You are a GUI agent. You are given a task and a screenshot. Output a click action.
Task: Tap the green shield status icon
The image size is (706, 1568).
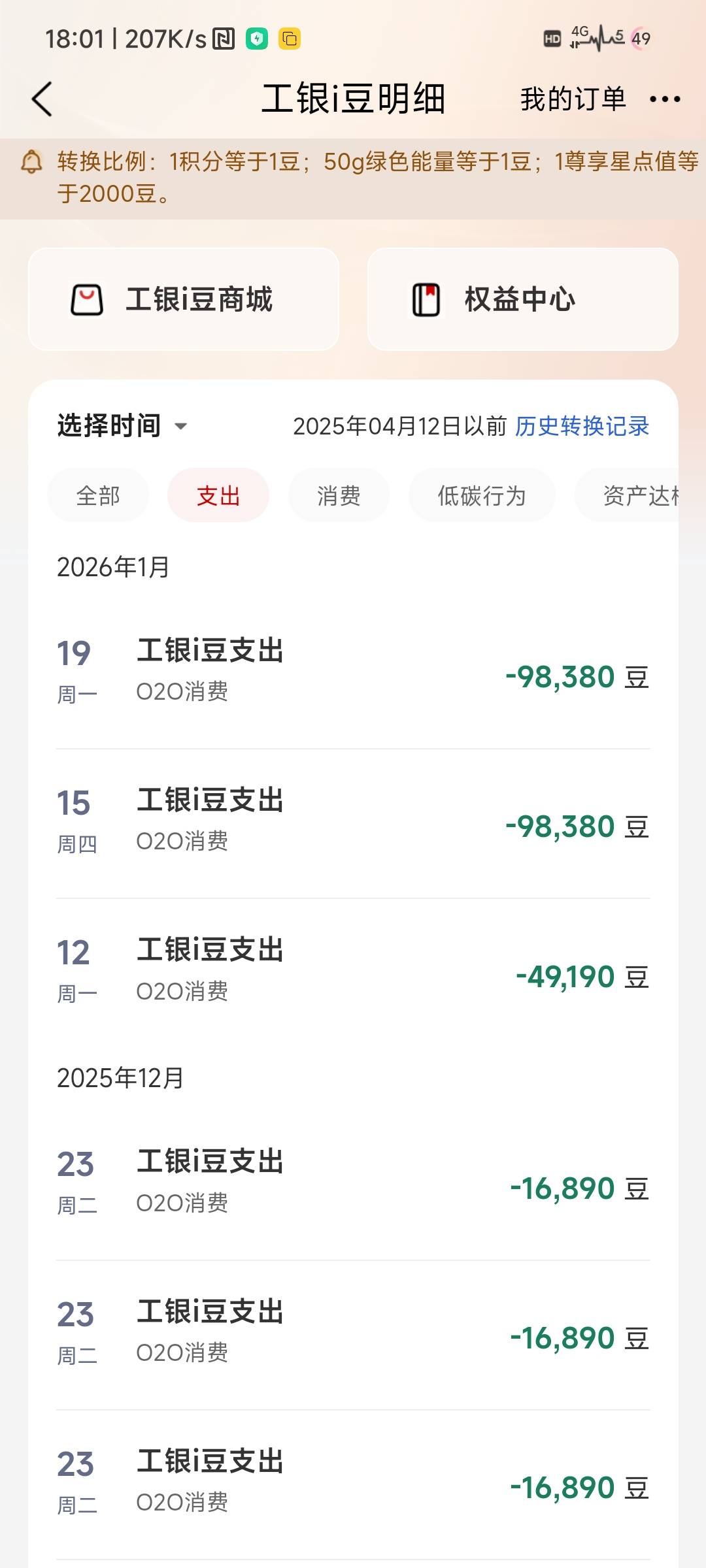257,39
